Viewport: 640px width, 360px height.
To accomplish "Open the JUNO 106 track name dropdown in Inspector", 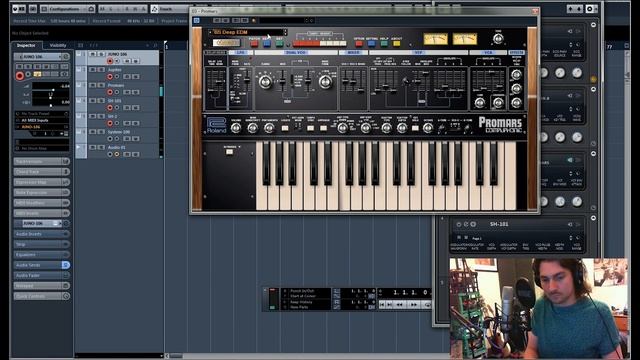I will 38,57.
